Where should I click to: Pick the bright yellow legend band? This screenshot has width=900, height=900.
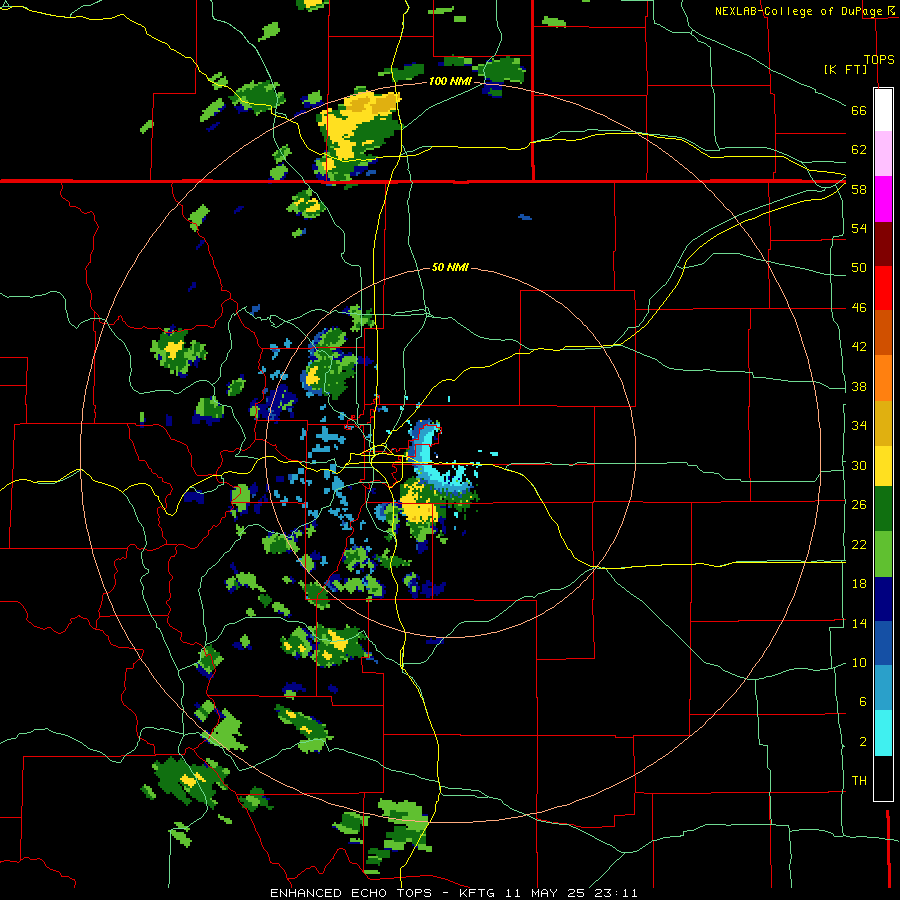coord(883,466)
